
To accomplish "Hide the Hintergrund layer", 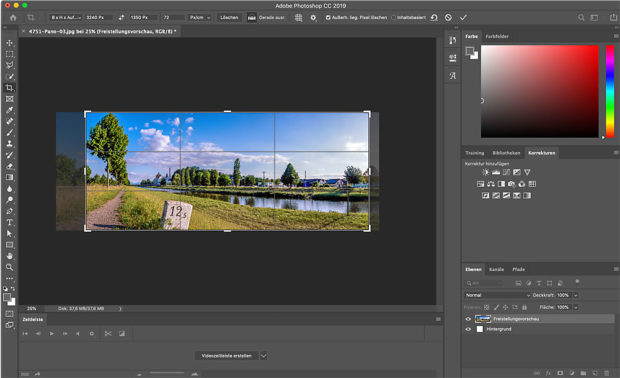I will click(468, 329).
